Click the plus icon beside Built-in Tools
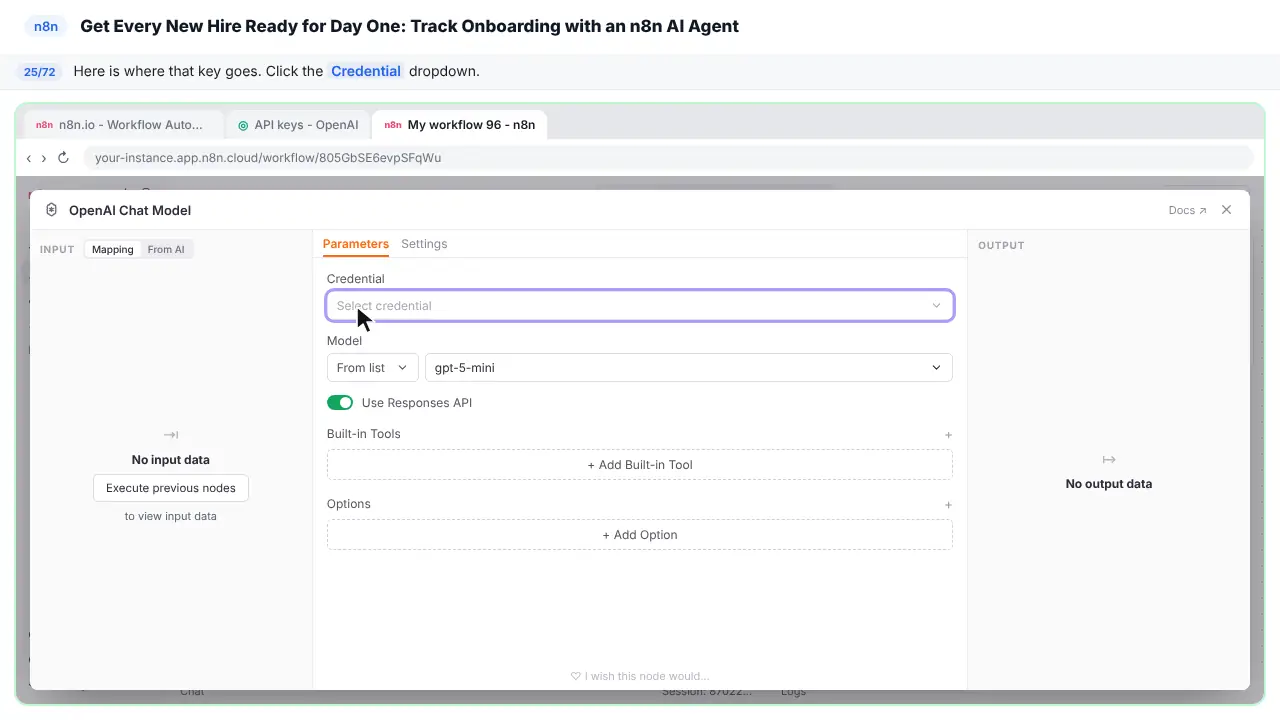This screenshot has height=720, width=1280. click(948, 435)
